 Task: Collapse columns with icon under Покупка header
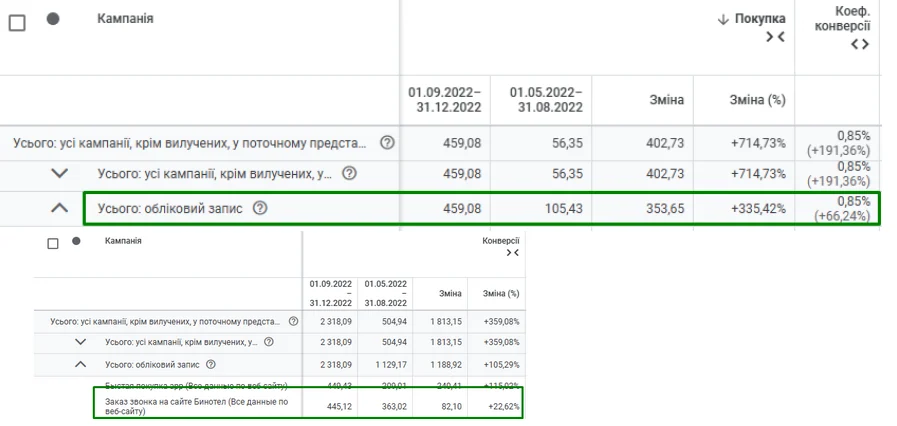[x=775, y=37]
